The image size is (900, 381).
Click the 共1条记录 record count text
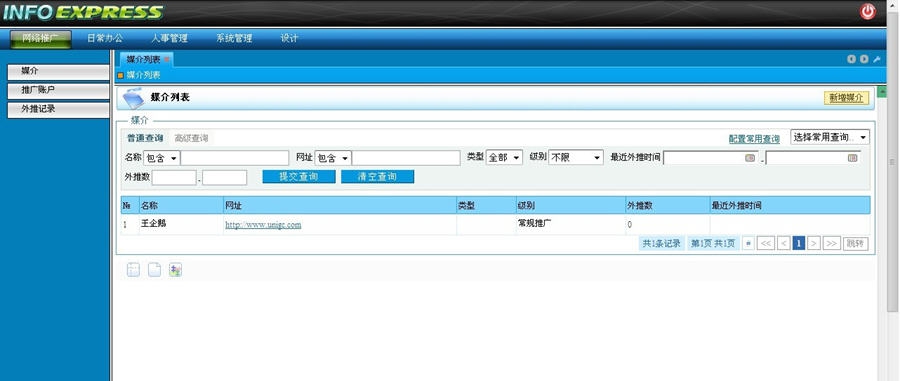[661, 243]
